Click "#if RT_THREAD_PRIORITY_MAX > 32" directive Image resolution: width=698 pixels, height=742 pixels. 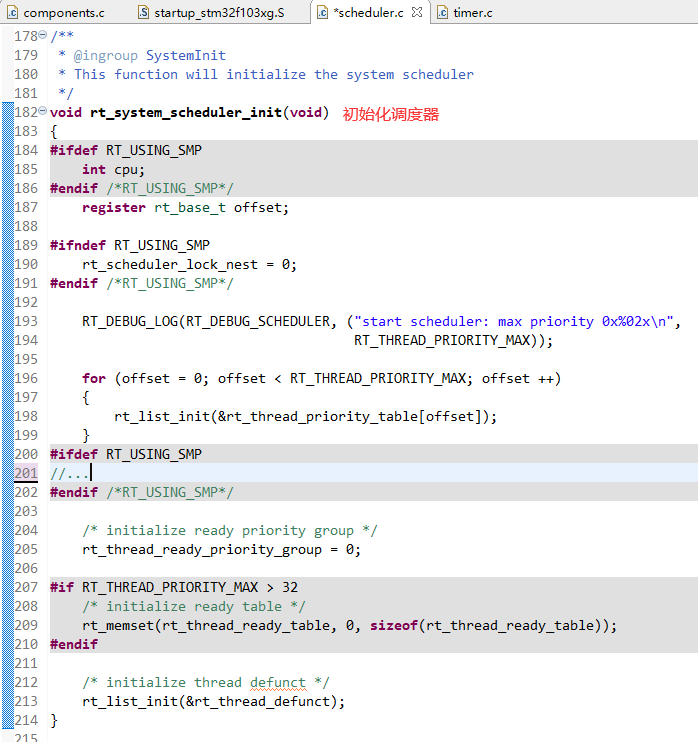click(174, 587)
